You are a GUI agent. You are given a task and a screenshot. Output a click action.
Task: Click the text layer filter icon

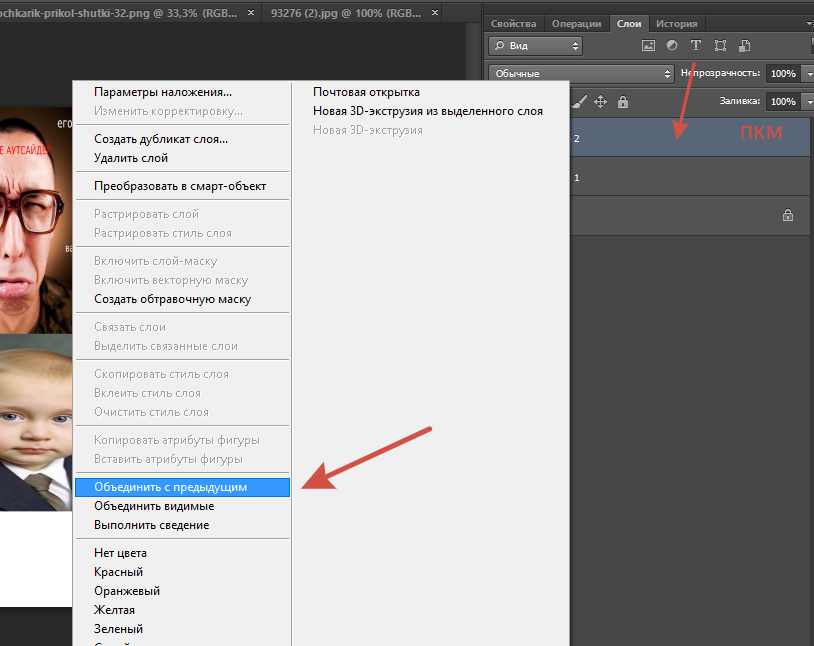click(x=696, y=46)
